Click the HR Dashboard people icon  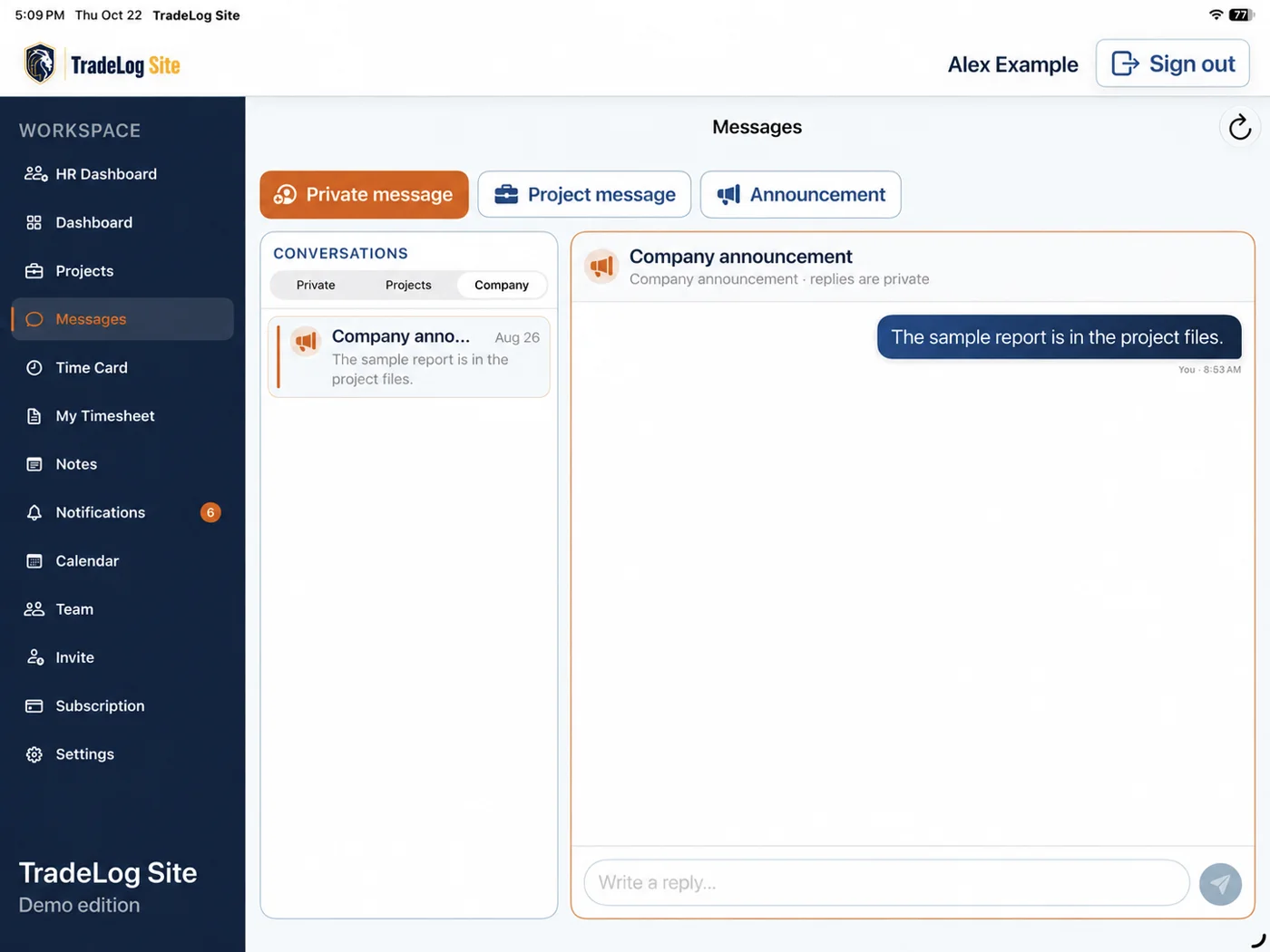(x=35, y=174)
